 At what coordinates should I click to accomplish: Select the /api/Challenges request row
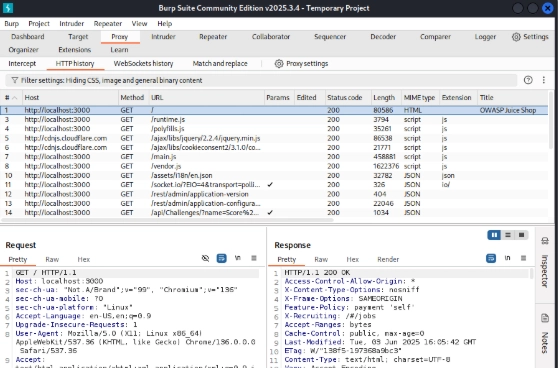pos(274,212)
